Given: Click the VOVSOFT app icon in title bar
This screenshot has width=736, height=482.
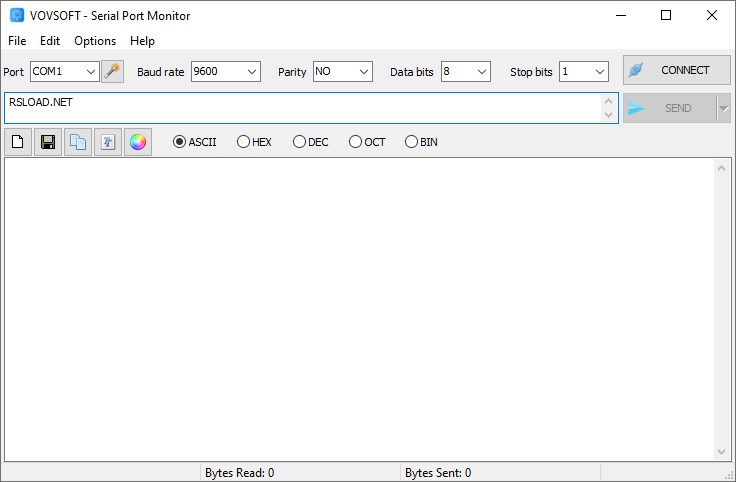Looking at the screenshot, I should 17,15.
